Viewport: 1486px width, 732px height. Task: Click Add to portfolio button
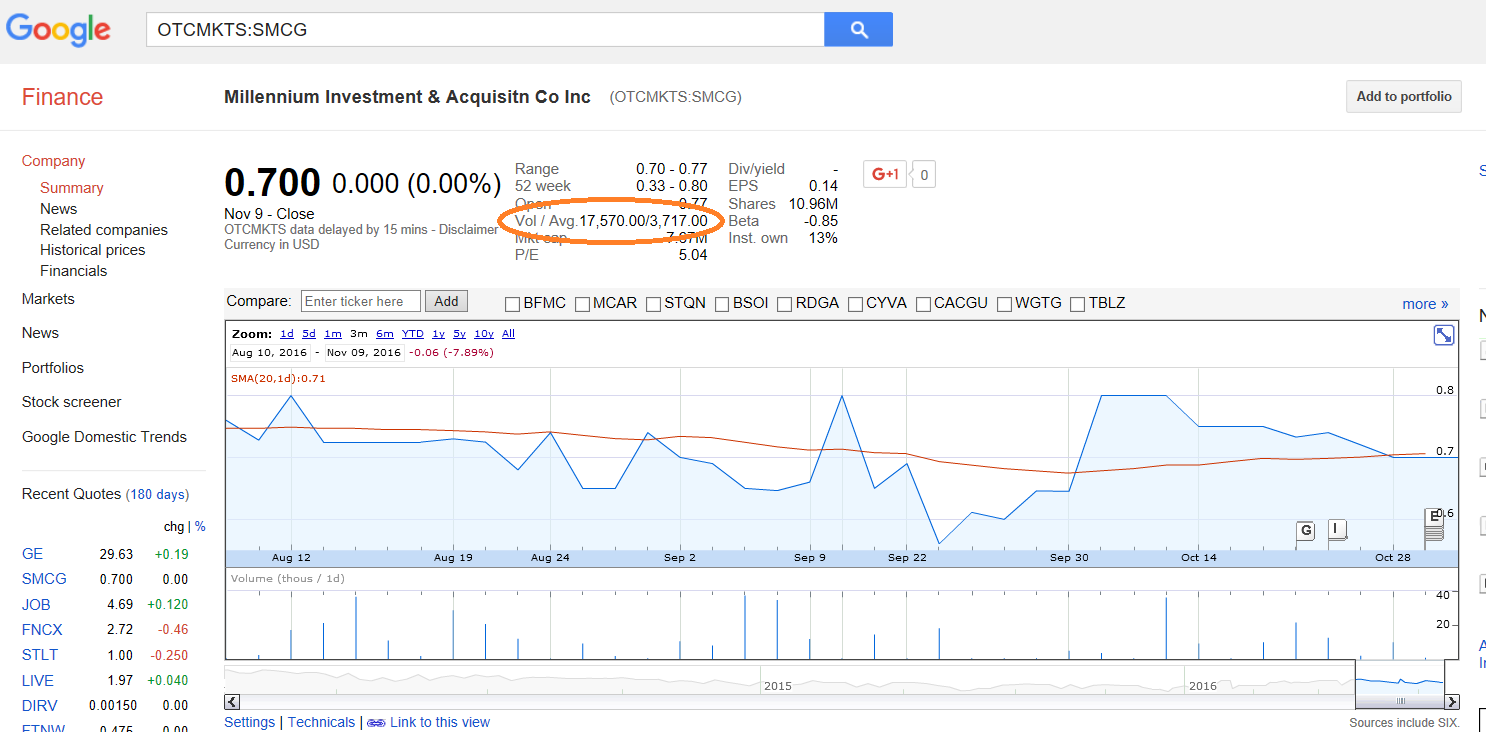pyautogui.click(x=1404, y=97)
